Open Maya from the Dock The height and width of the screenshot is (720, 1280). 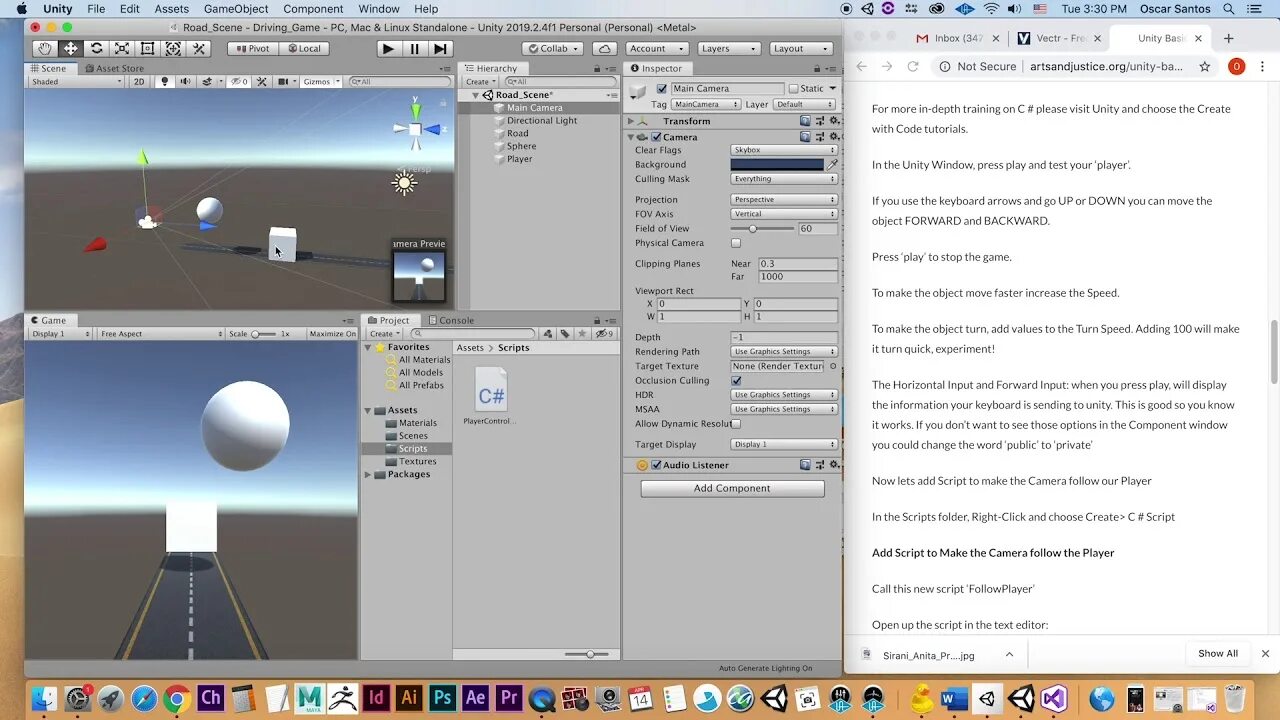pos(309,698)
